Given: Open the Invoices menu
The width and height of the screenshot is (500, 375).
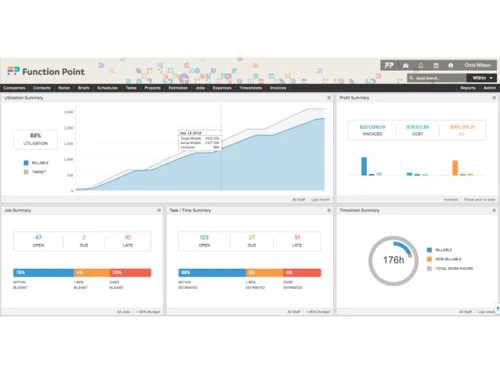Looking at the screenshot, I should tap(278, 88).
